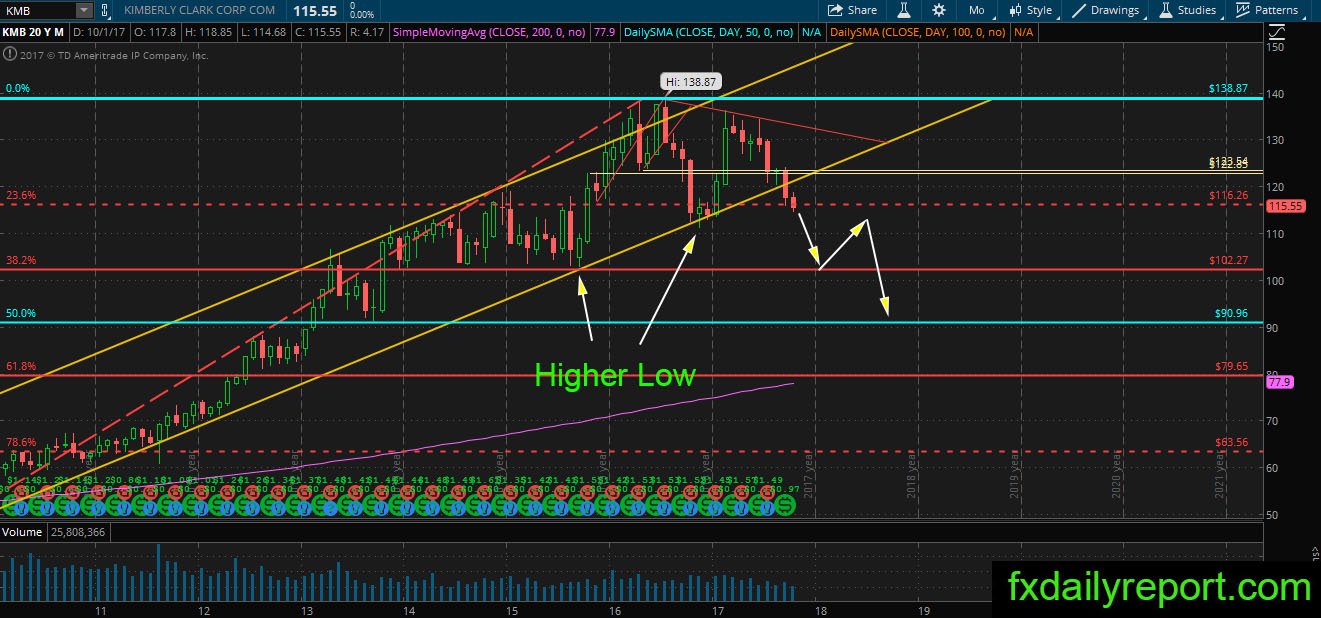Click the symbol stepper arrows beside KMB
The width and height of the screenshot is (1321, 618).
tap(106, 10)
